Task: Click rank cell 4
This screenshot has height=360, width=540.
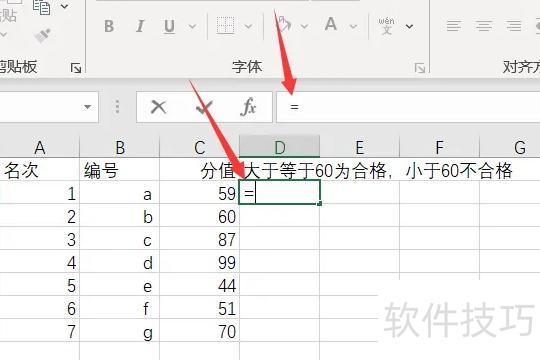Action: [x=40, y=262]
